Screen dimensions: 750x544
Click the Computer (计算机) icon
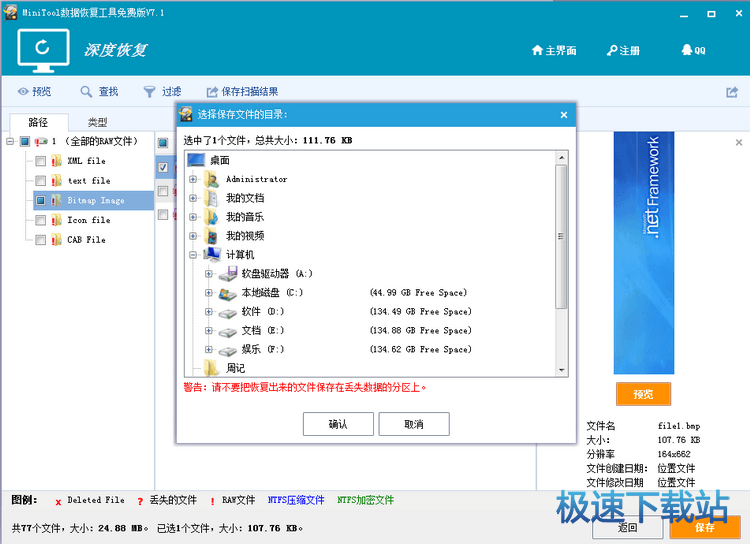[x=212, y=255]
